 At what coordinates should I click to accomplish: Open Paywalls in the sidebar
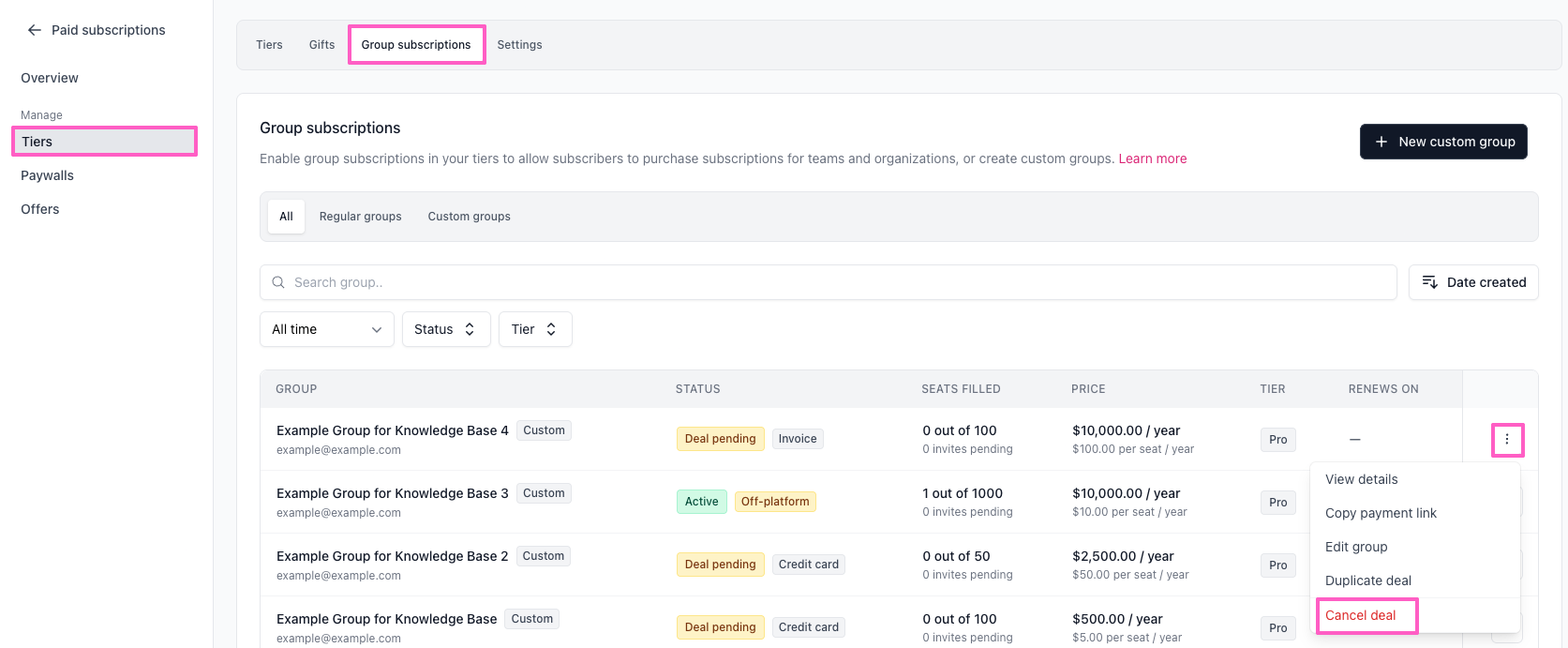tap(47, 175)
